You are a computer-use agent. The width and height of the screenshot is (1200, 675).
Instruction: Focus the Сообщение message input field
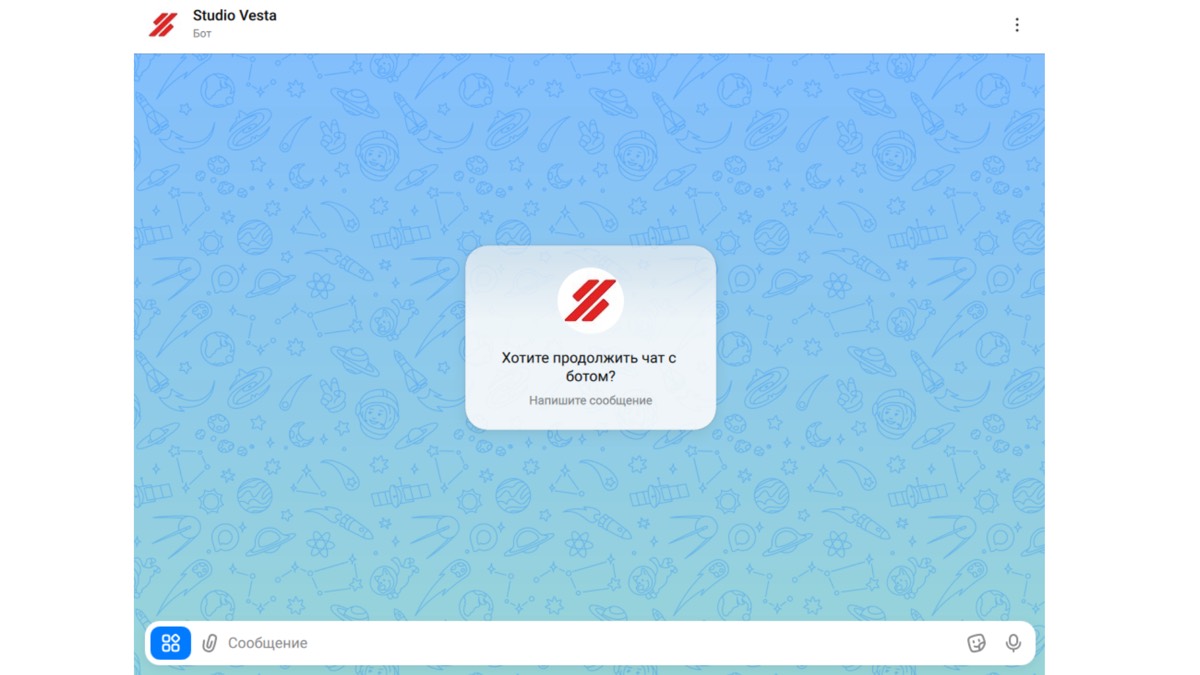coord(590,643)
